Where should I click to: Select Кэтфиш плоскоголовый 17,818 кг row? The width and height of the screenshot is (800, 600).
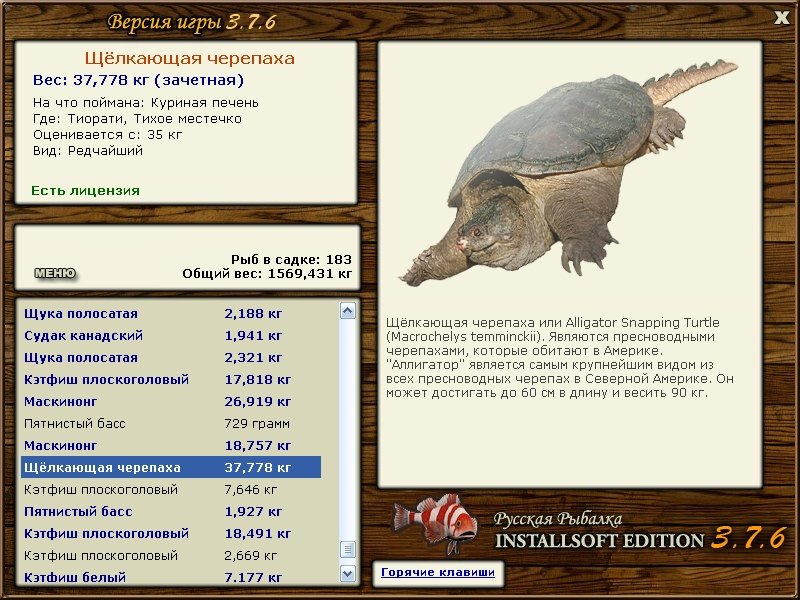tap(171, 379)
